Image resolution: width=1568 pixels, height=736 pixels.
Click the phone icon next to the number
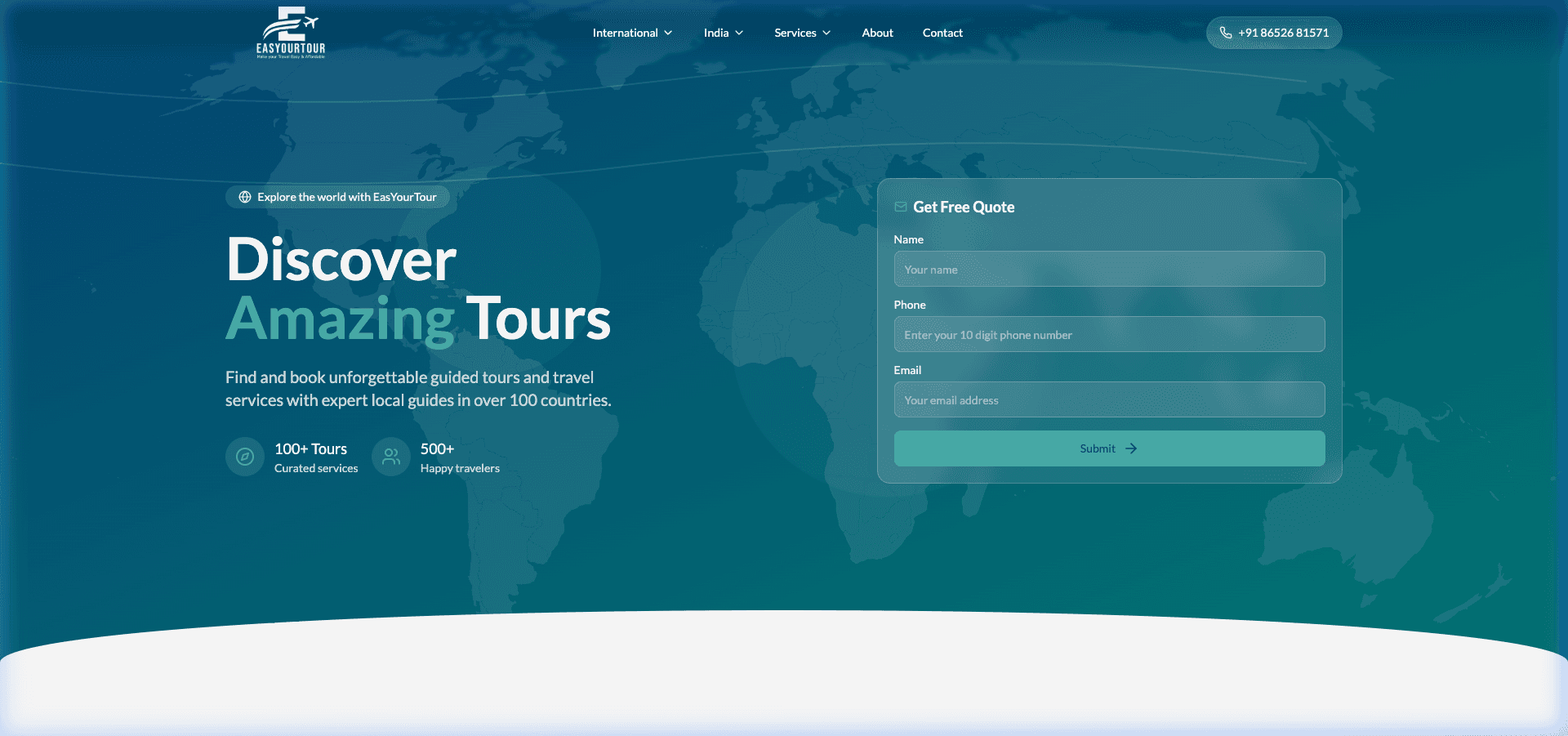point(1226,33)
